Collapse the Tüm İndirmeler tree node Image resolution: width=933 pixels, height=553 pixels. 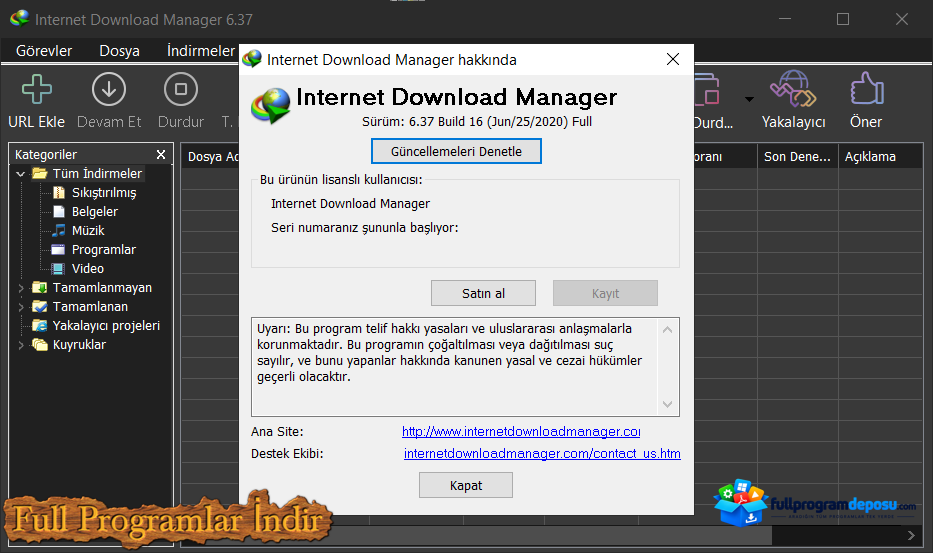21,174
